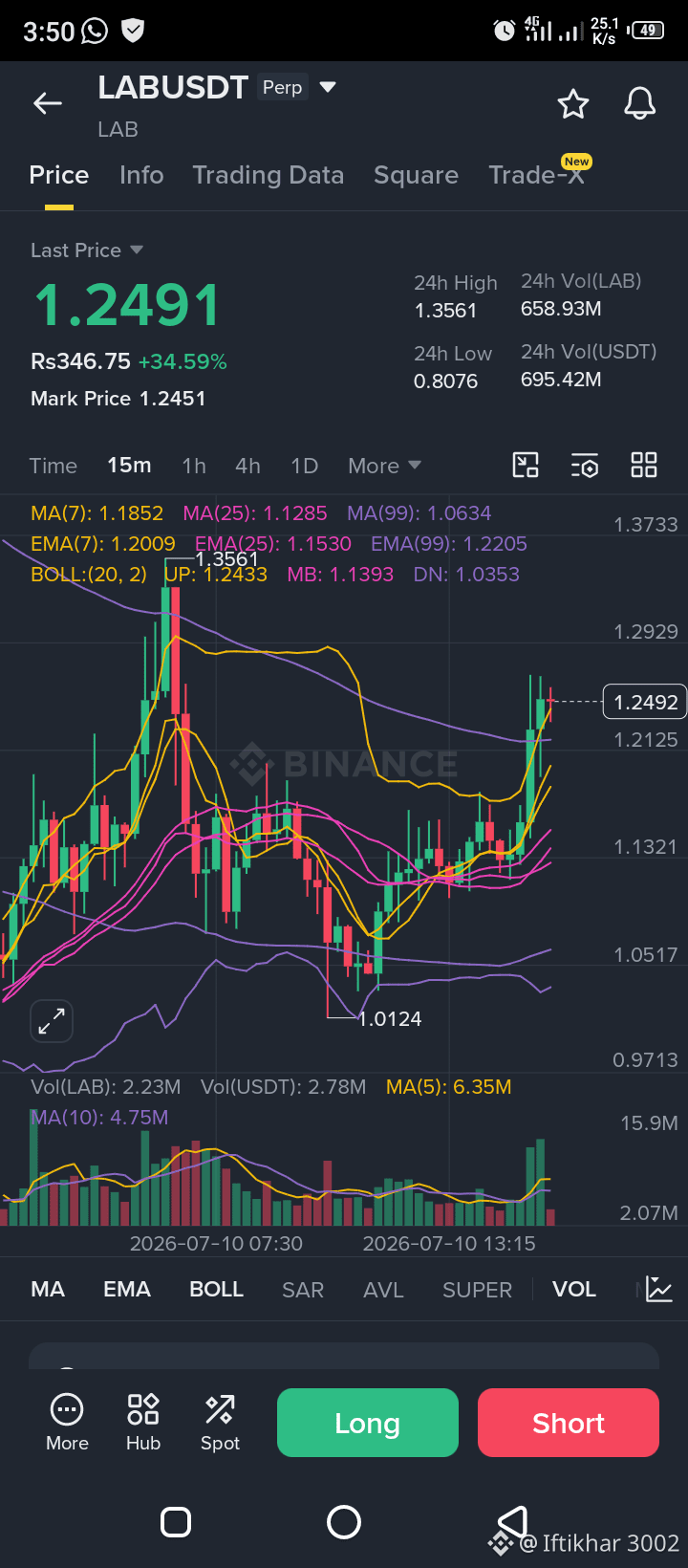Toggle the SUPER indicator
The width and height of the screenshot is (688, 1568).
click(478, 1289)
